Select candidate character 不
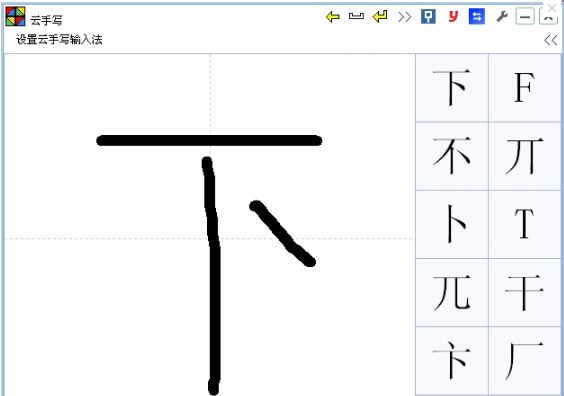 pyautogui.click(x=452, y=156)
